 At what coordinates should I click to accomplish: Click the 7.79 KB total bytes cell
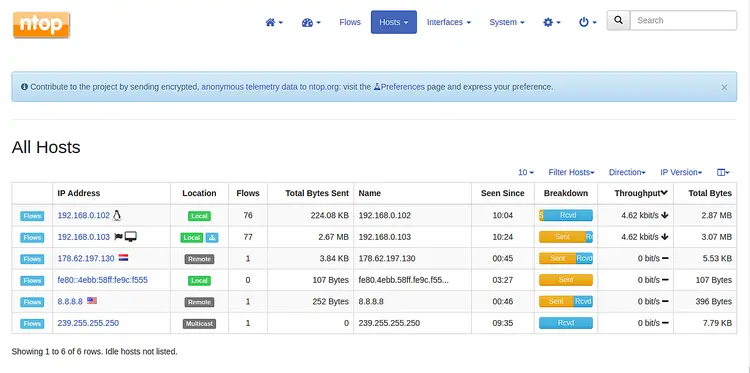[x=717, y=323]
